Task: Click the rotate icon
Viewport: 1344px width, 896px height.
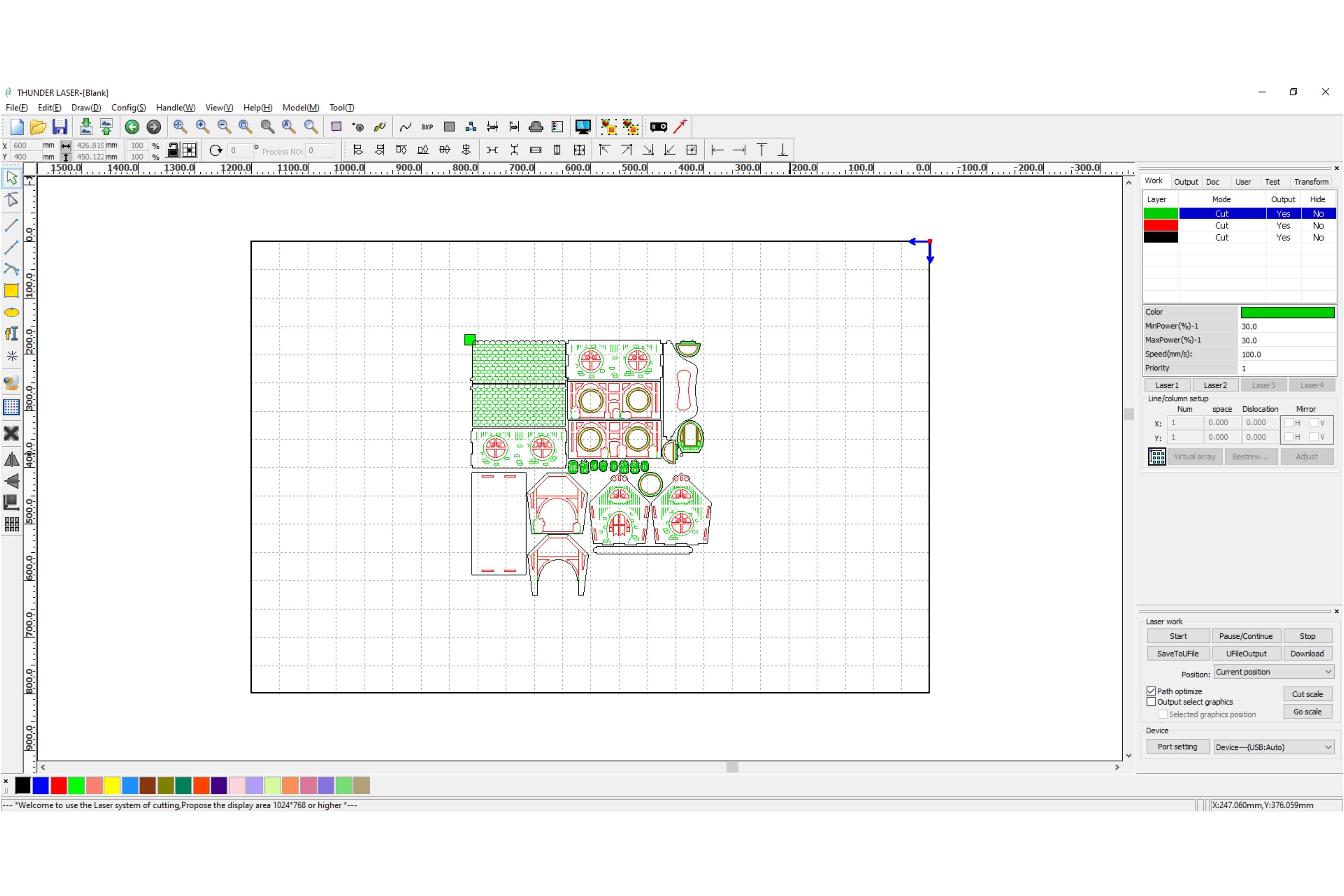Action: (215, 150)
